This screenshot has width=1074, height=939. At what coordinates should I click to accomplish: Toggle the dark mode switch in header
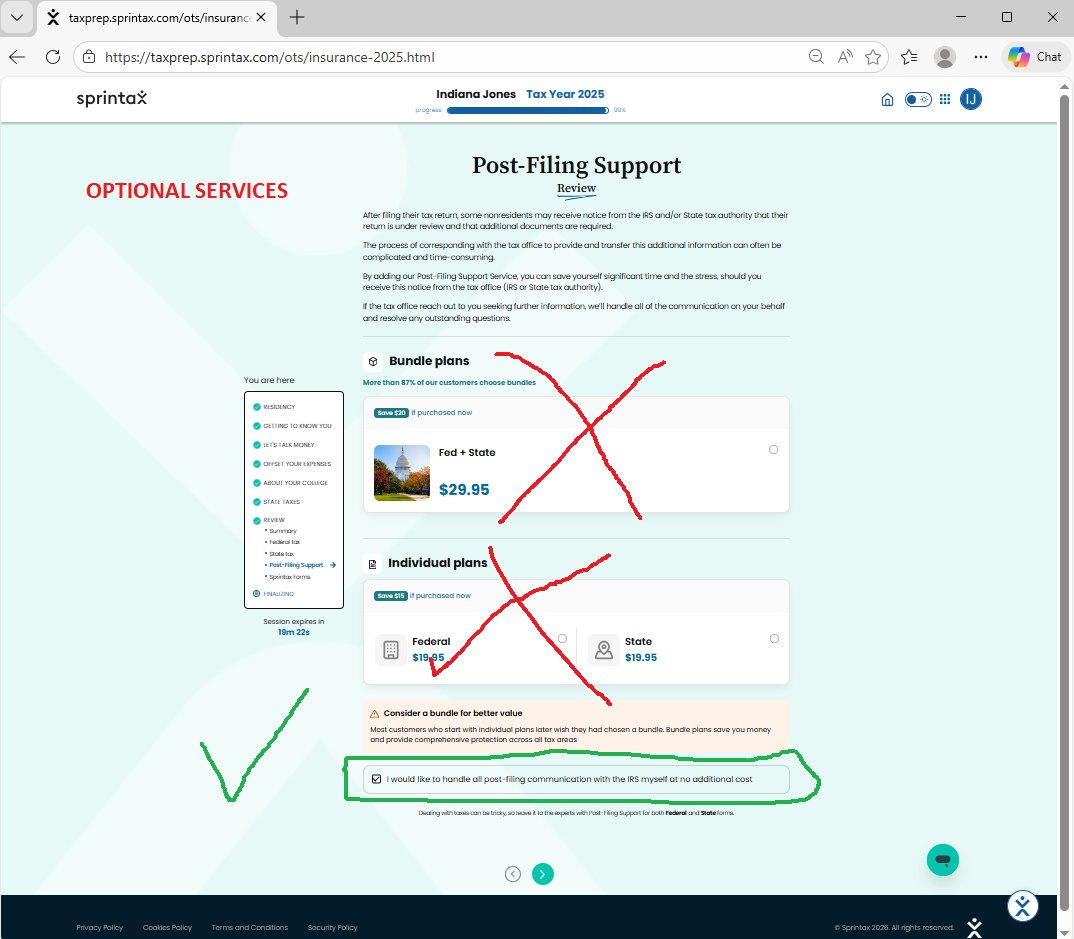(917, 99)
